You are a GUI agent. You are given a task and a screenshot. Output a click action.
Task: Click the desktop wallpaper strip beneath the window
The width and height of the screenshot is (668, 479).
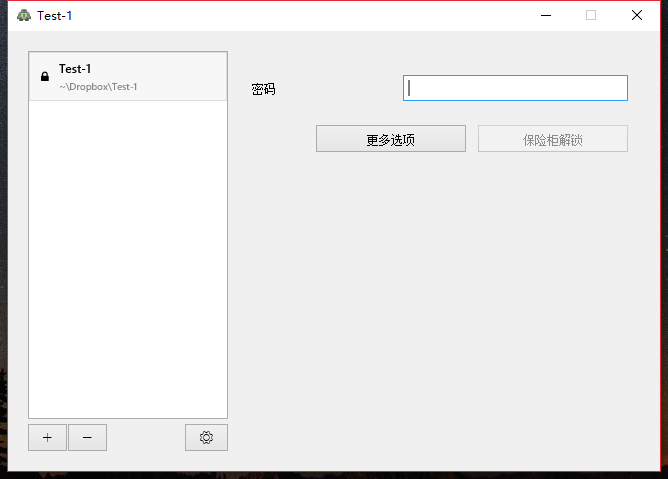pos(334,475)
